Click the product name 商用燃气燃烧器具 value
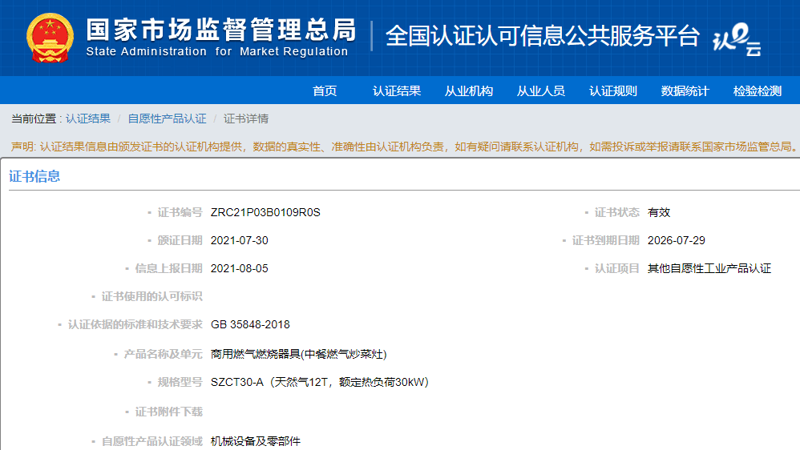 (x=298, y=354)
